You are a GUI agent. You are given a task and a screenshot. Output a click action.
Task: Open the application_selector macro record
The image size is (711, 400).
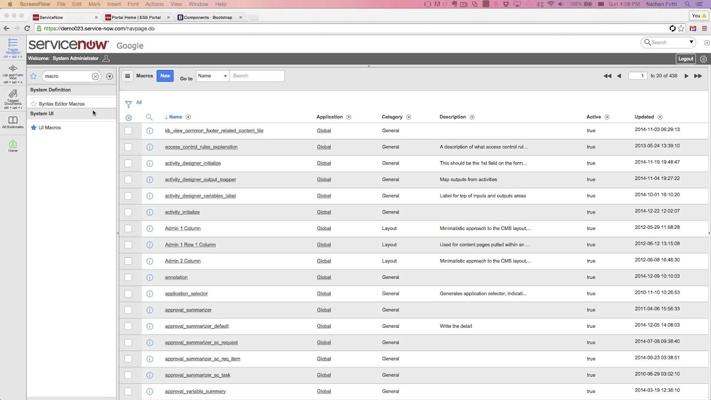click(x=186, y=293)
